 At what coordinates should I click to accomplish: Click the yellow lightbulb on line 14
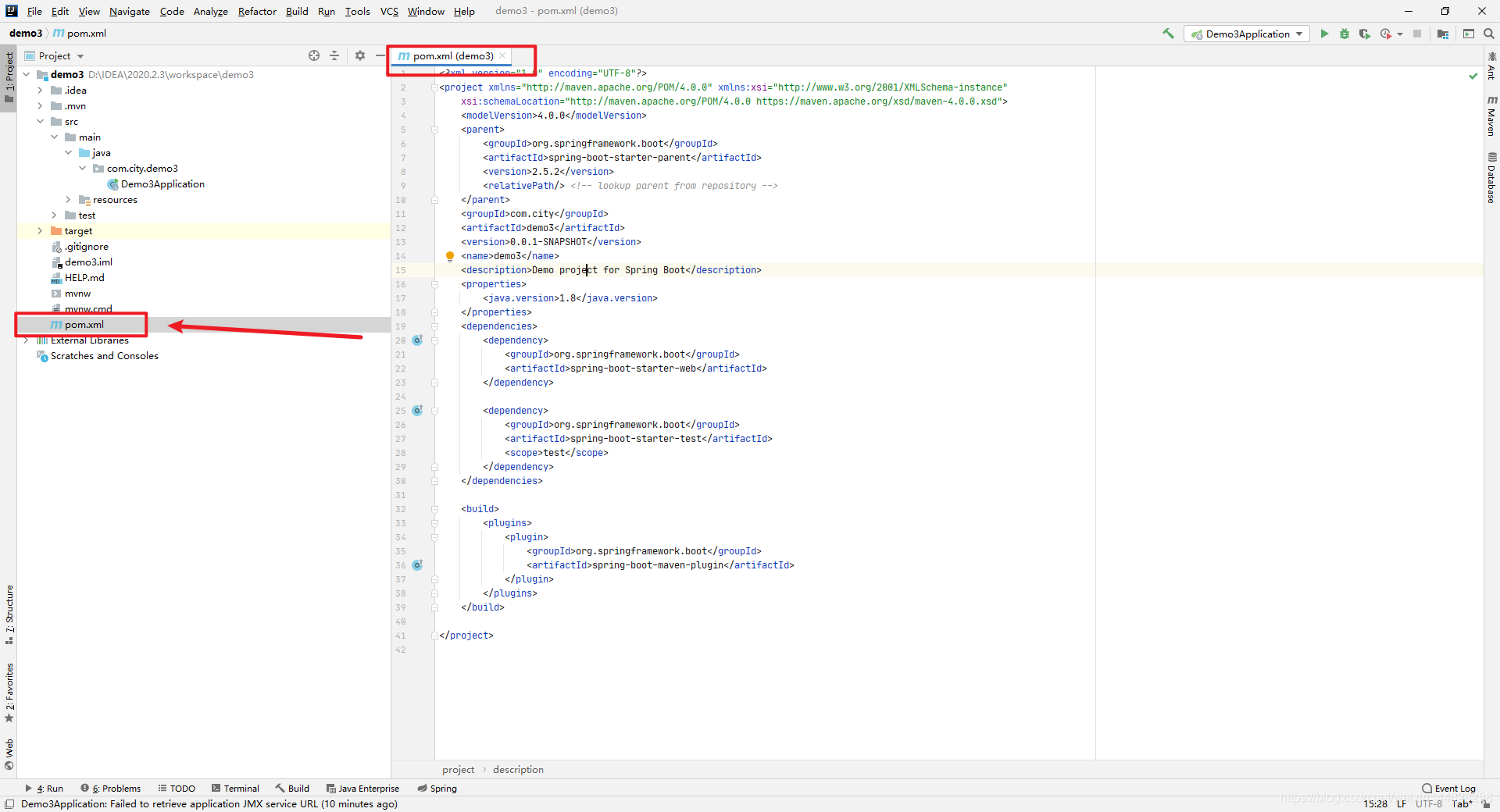[x=450, y=256]
